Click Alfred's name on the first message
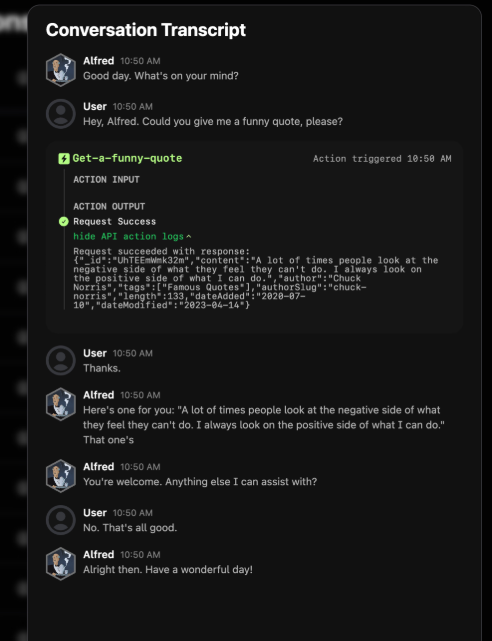The width and height of the screenshot is (492, 641). 98,61
